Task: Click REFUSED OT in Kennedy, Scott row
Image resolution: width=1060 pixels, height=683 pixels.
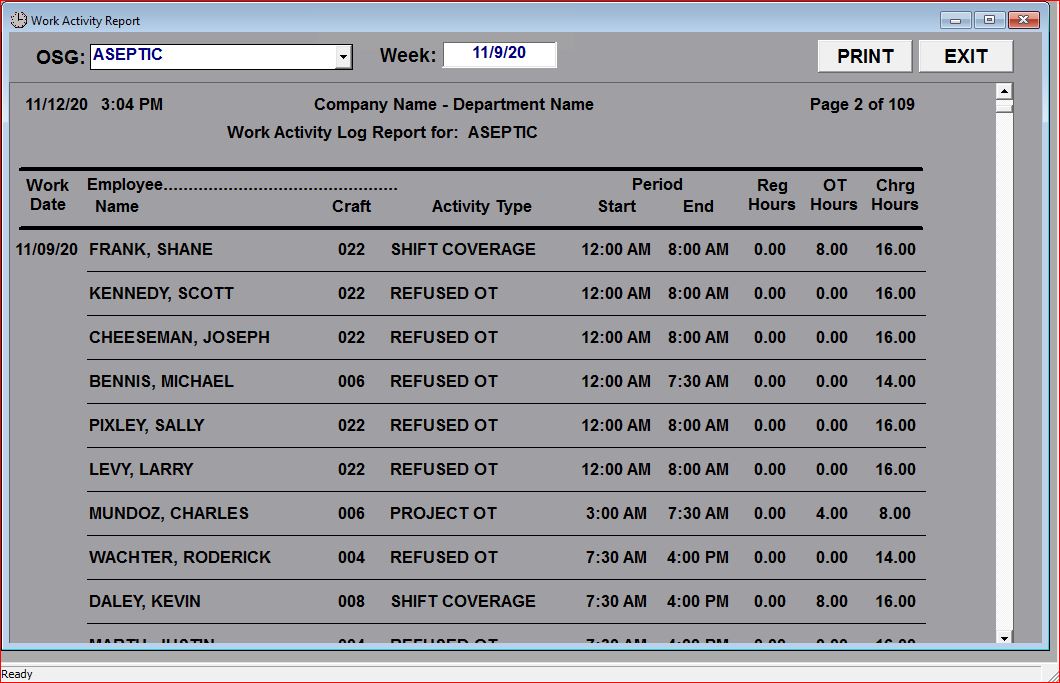Action: (x=443, y=293)
